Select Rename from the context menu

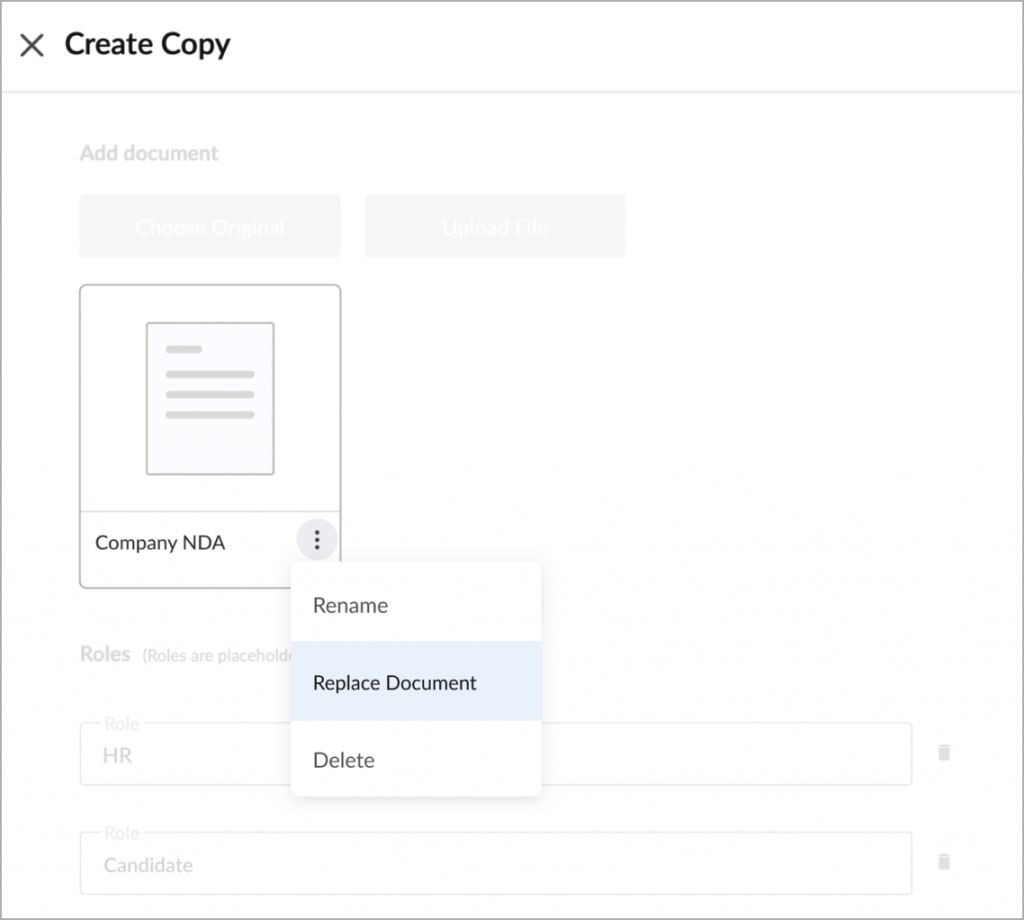tap(350, 605)
